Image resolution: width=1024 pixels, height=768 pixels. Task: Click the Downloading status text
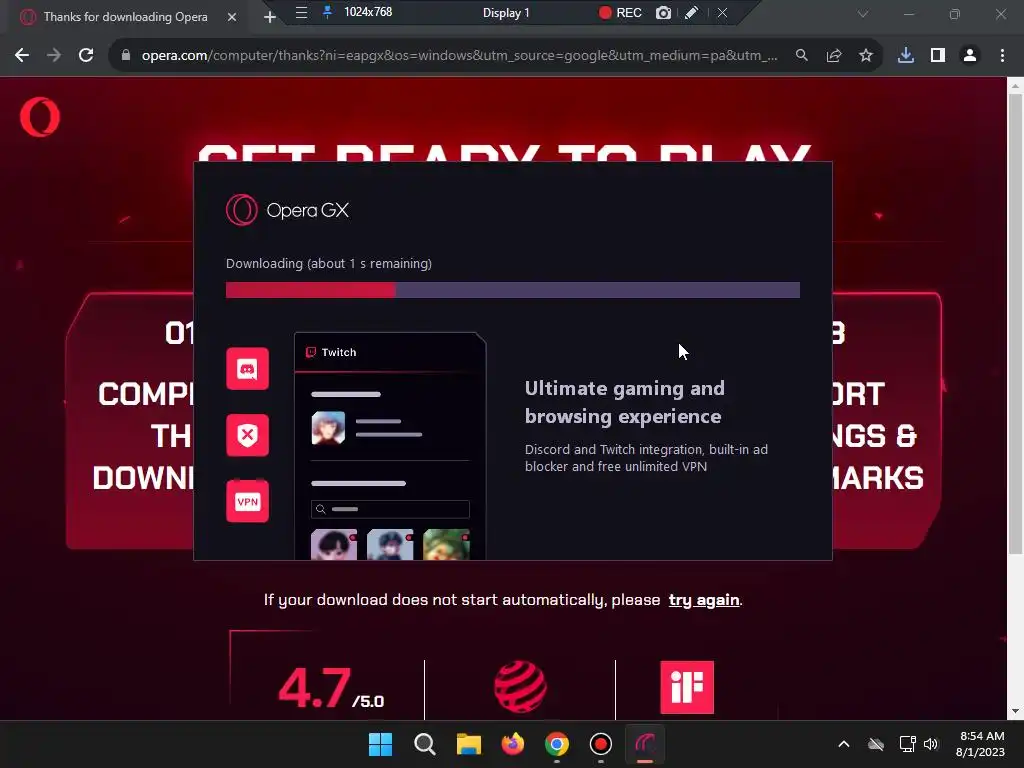[x=328, y=264]
